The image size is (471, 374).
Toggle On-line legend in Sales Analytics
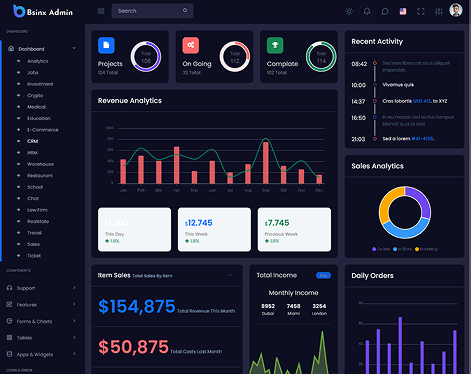(381, 249)
